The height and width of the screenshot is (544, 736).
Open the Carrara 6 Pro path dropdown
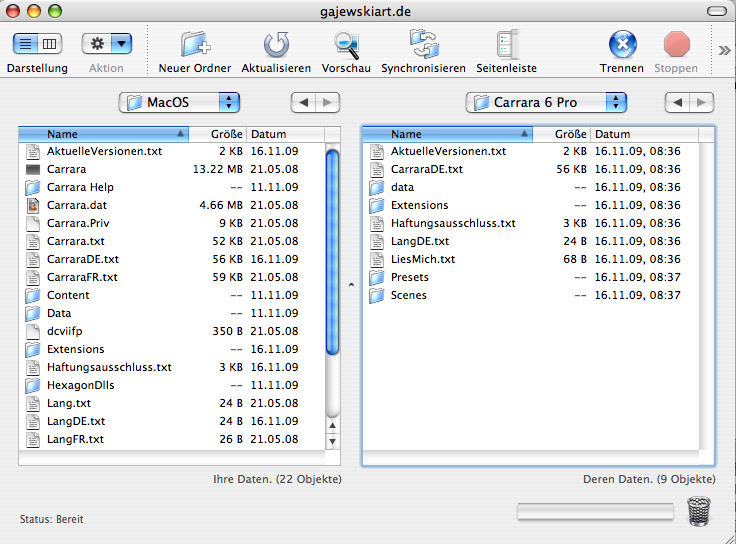(x=546, y=102)
